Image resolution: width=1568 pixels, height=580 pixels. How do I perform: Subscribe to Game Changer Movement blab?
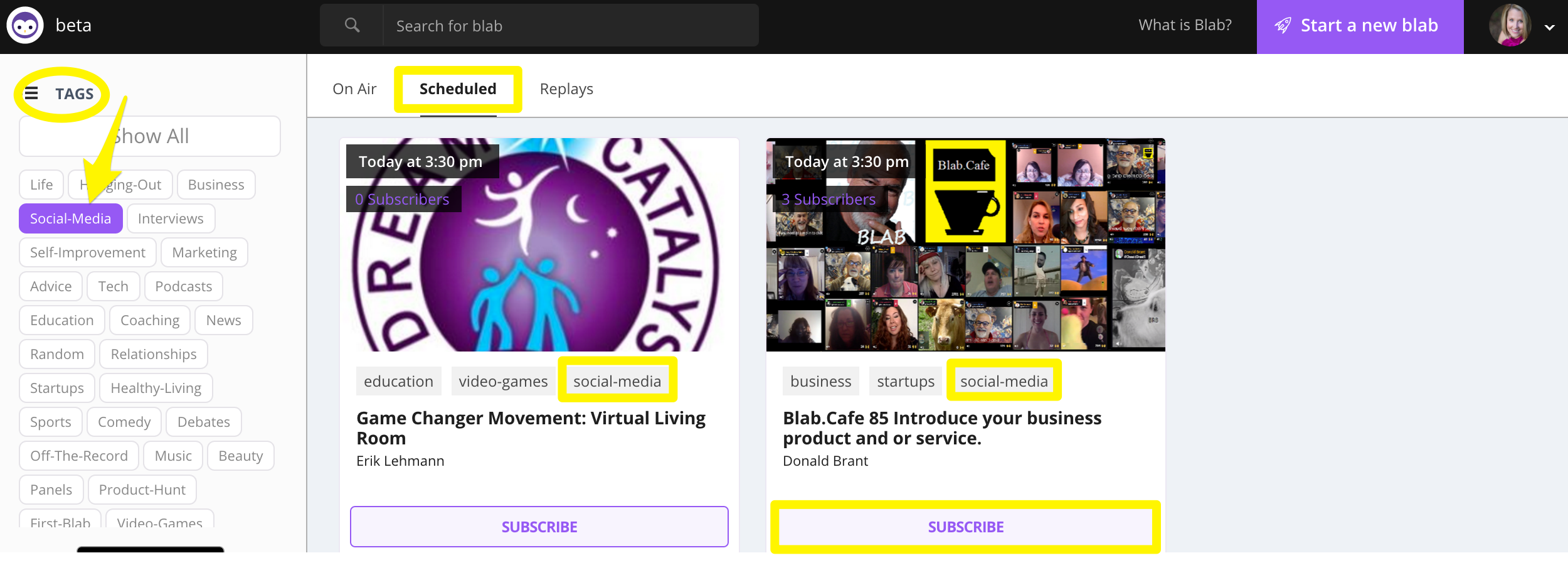click(539, 527)
